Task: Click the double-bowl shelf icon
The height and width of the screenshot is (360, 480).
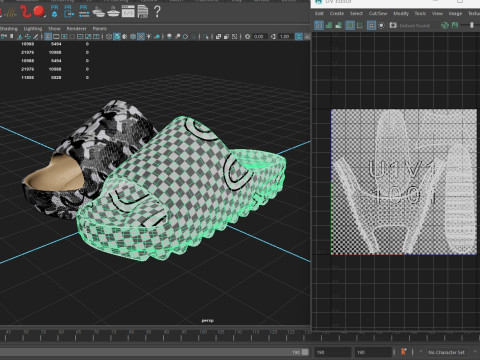Action: tap(99, 12)
